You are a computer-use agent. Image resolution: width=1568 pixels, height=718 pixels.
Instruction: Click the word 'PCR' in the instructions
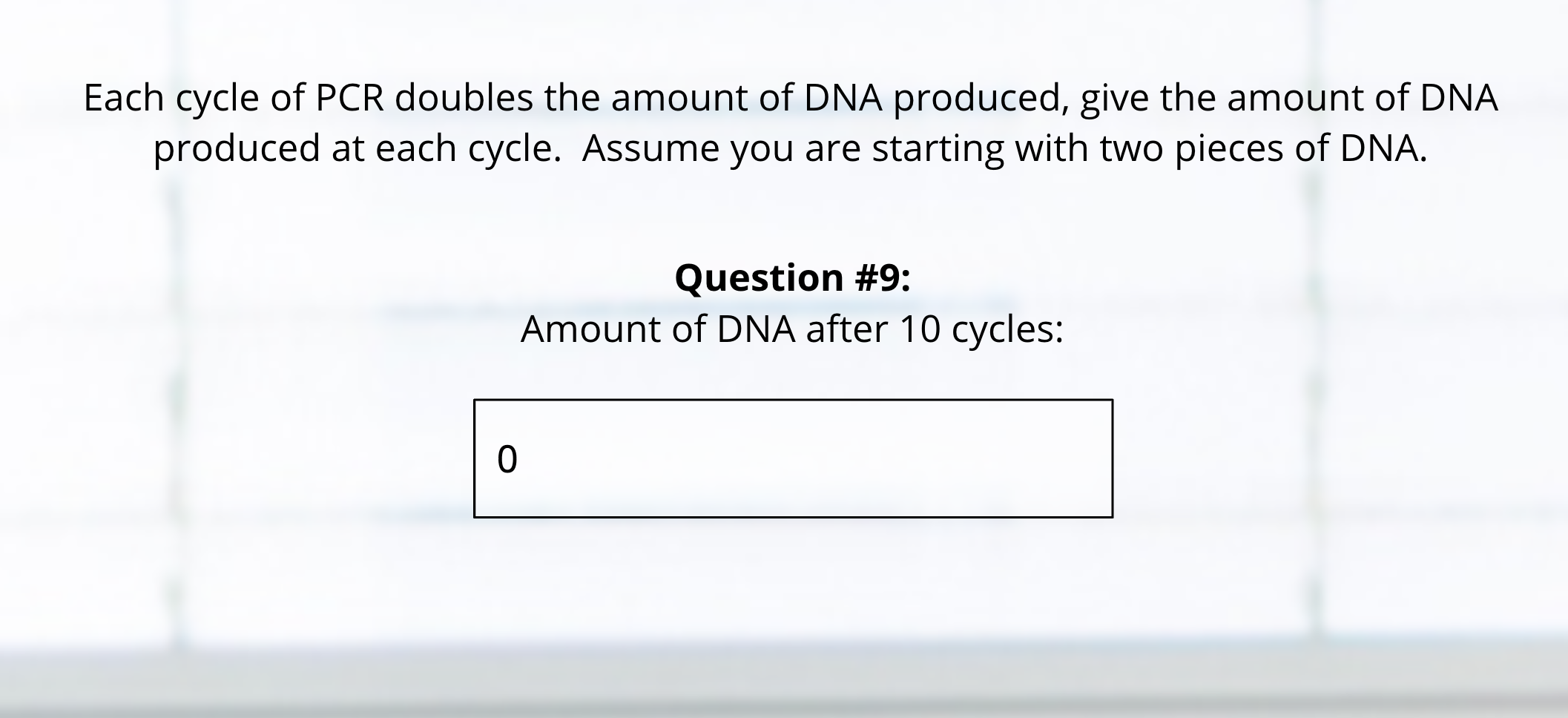(350, 98)
